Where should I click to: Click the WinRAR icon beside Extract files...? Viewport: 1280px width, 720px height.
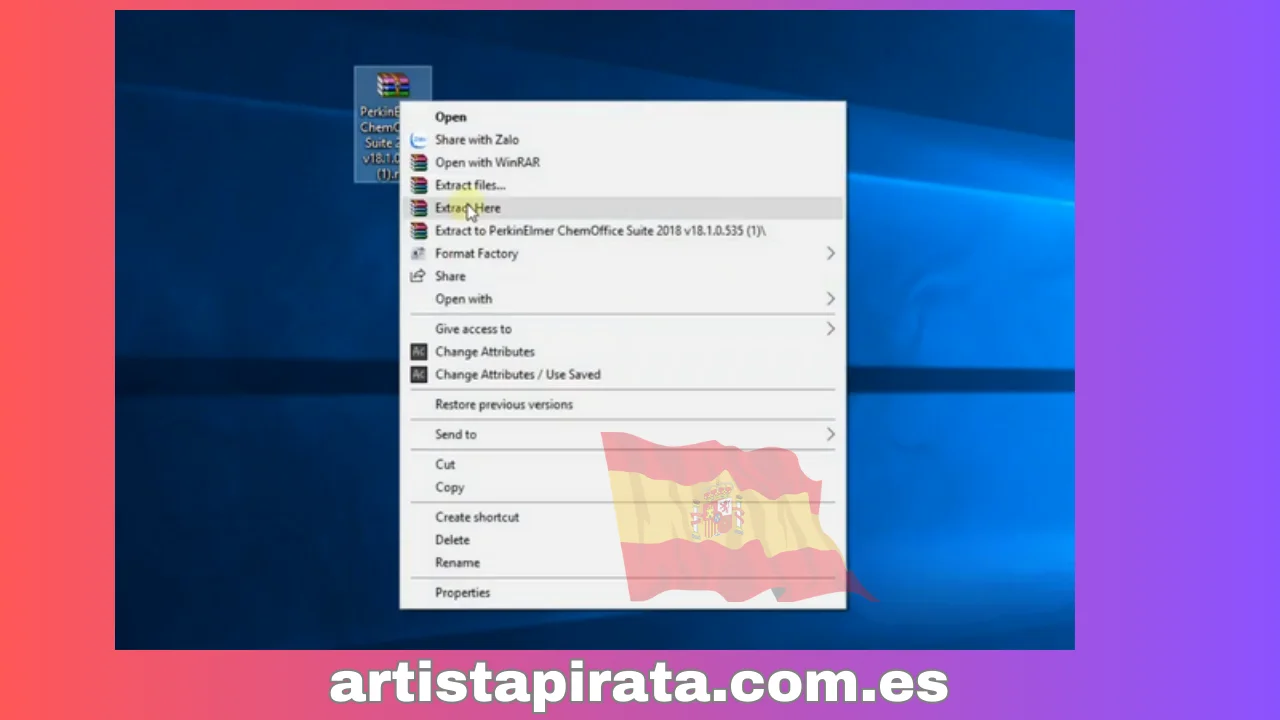pos(419,185)
